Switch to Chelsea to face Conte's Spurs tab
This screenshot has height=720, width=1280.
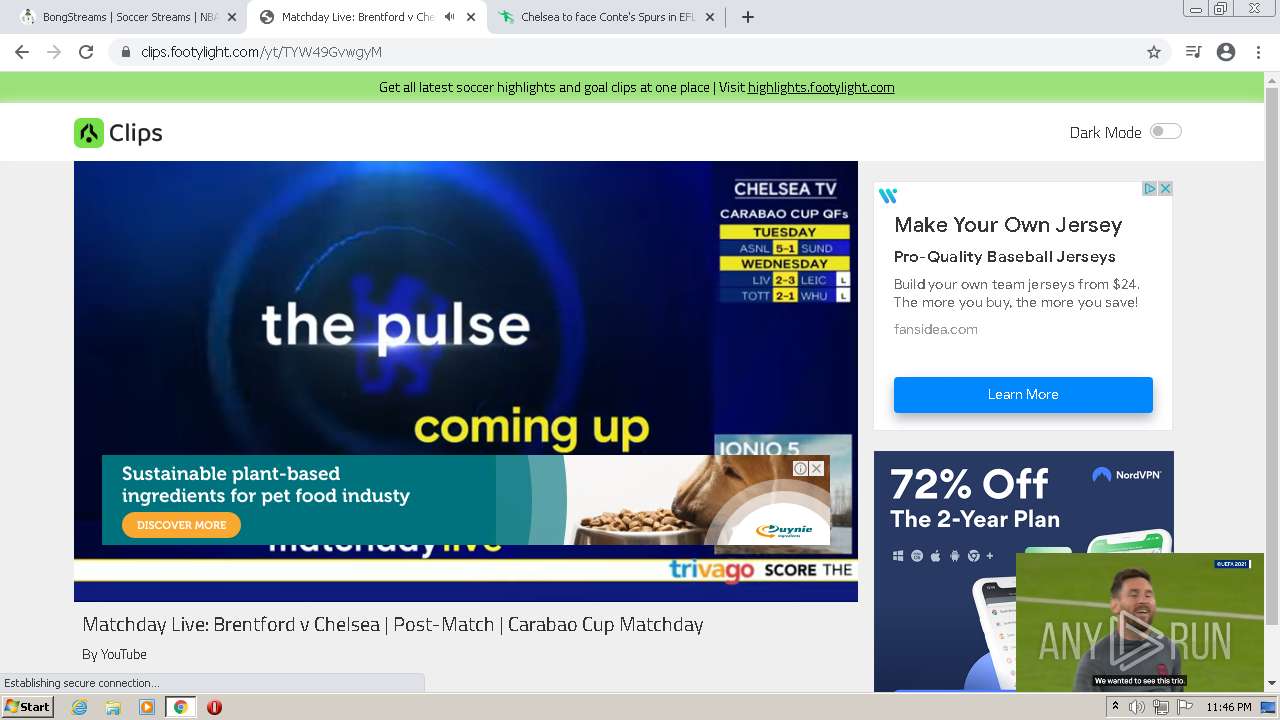pos(607,17)
